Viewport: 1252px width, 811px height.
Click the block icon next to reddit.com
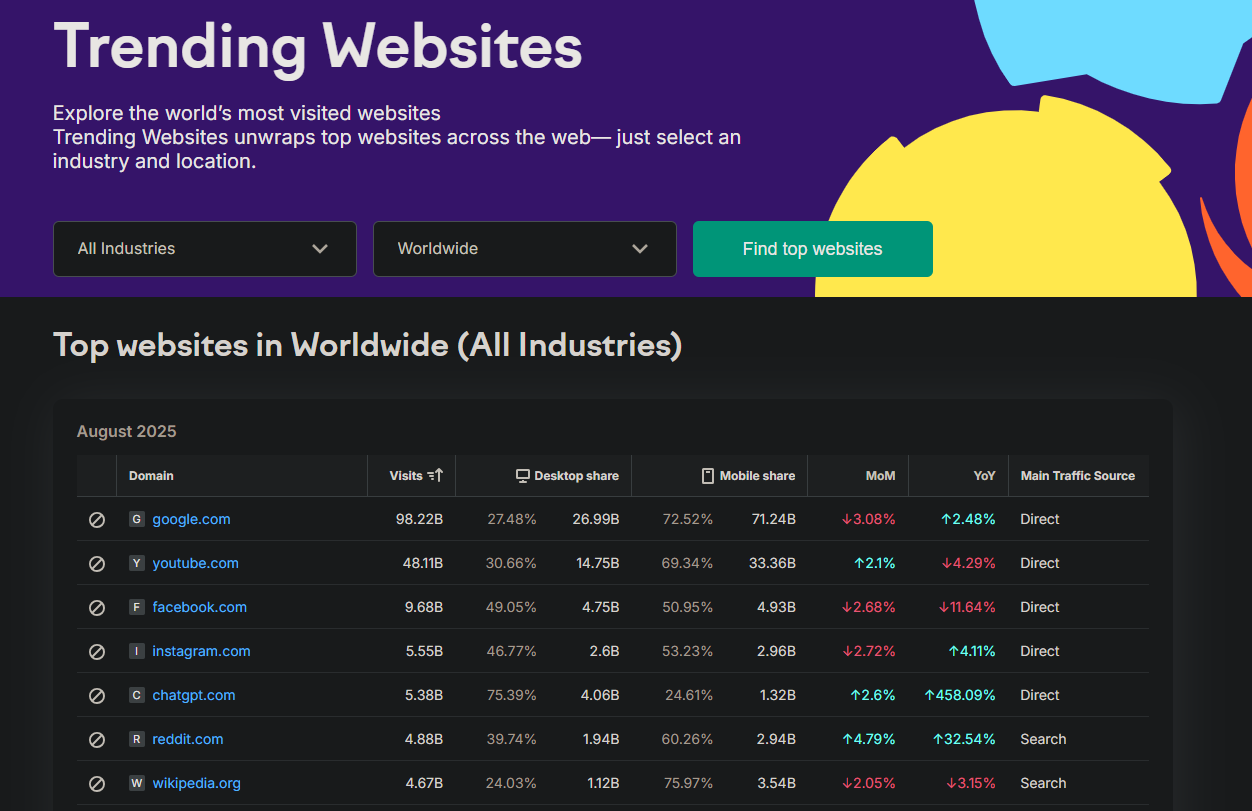click(x=97, y=740)
